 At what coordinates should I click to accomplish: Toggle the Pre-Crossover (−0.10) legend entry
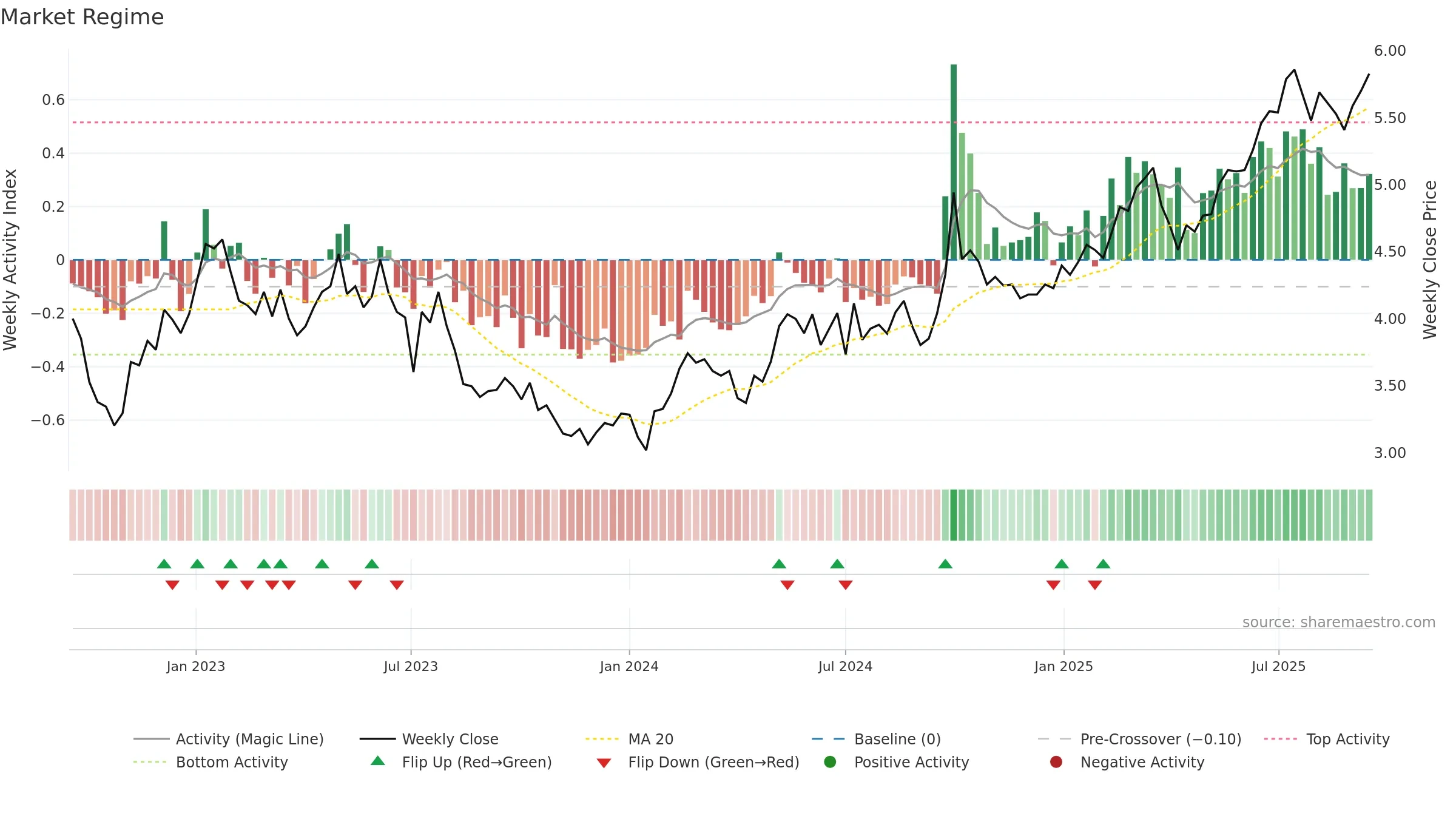click(1139, 739)
